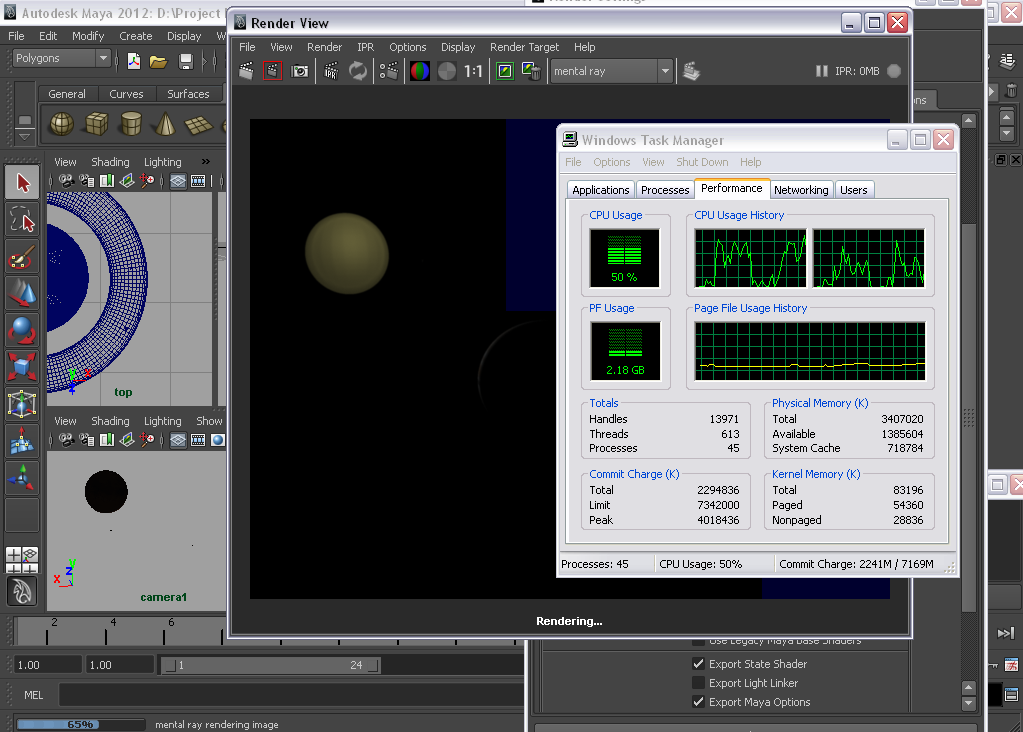Open the Modify menu in Maya
Image resolution: width=1023 pixels, height=732 pixels.
click(88, 36)
